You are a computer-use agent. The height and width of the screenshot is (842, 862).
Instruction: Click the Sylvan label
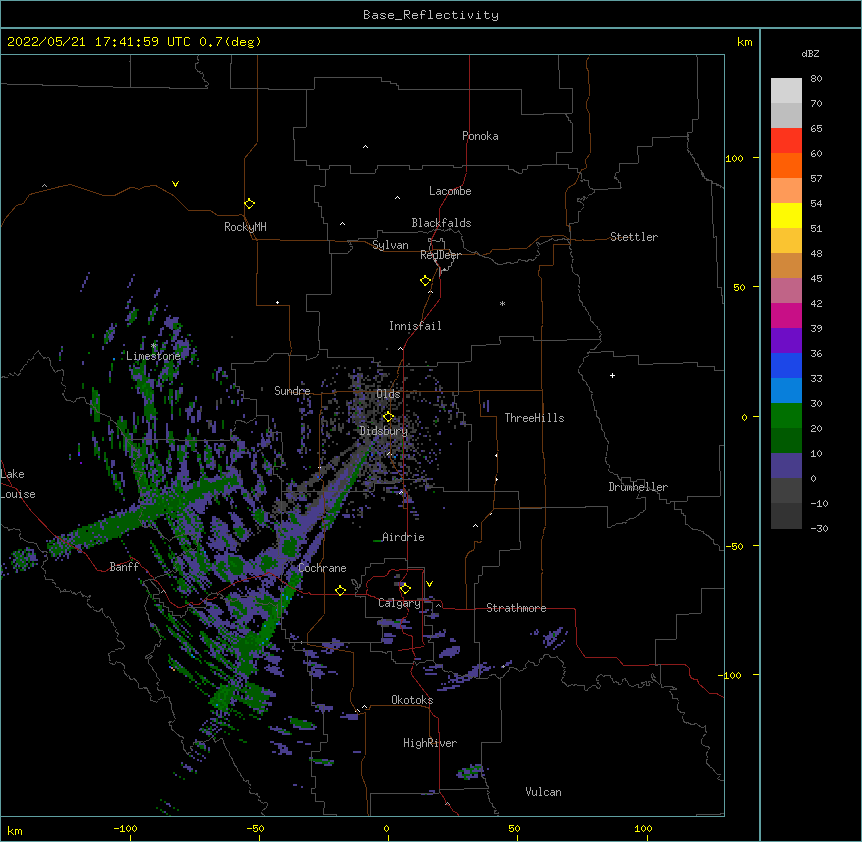[x=390, y=245]
